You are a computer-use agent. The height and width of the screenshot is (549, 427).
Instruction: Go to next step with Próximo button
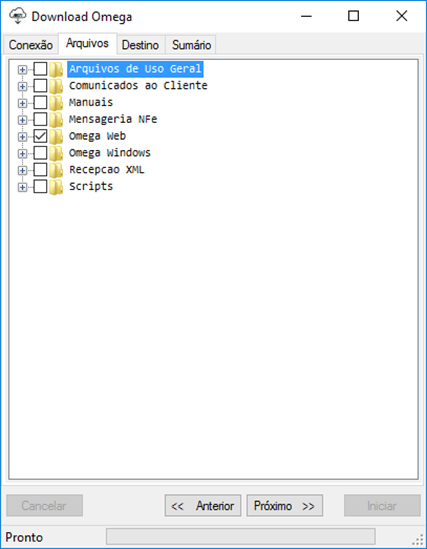[x=285, y=506]
